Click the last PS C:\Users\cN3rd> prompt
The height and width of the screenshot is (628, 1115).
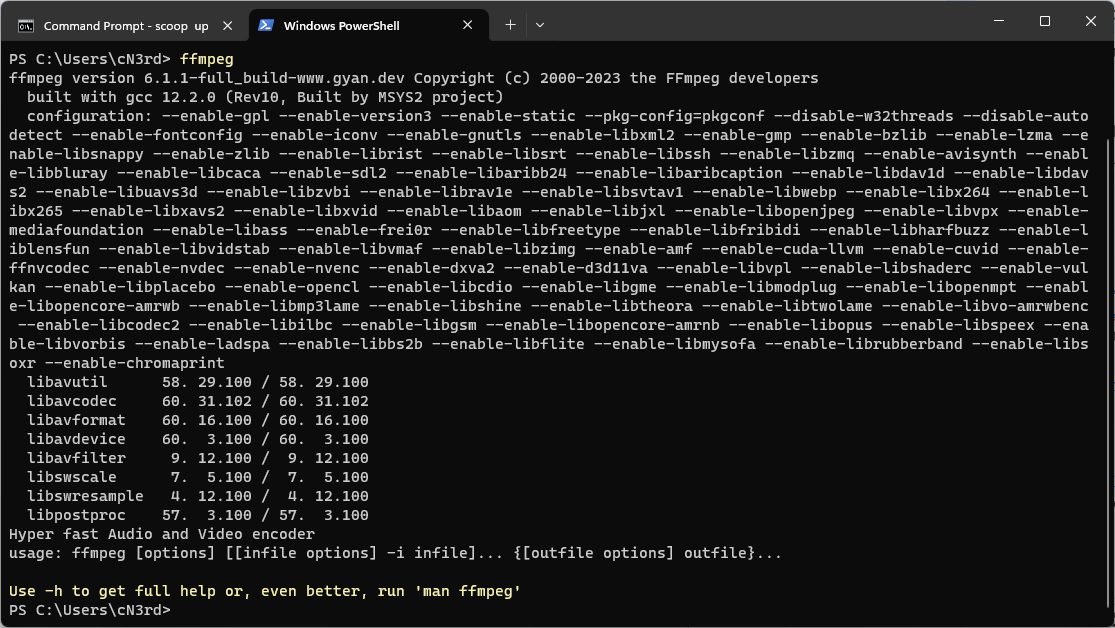coord(90,610)
